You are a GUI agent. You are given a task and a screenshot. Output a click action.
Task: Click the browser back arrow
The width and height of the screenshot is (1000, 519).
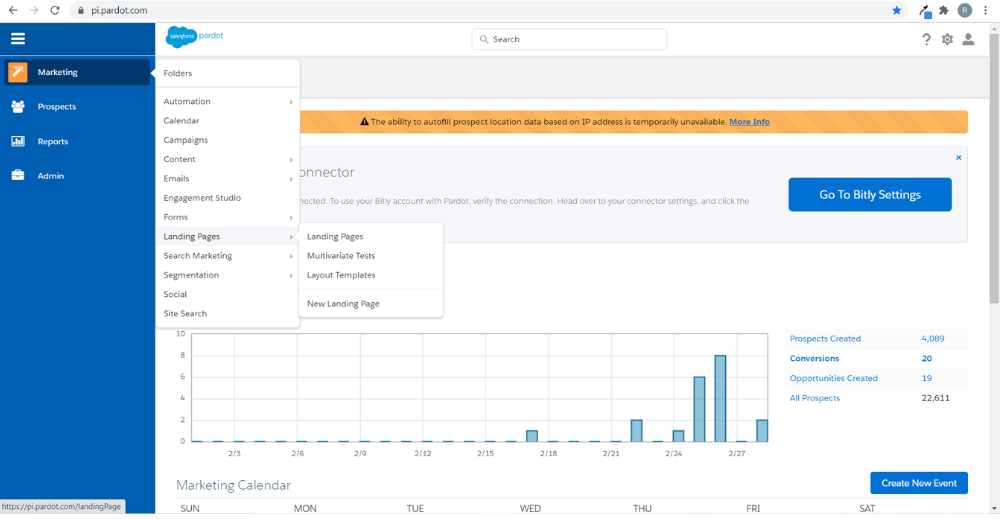pyautogui.click(x=13, y=10)
